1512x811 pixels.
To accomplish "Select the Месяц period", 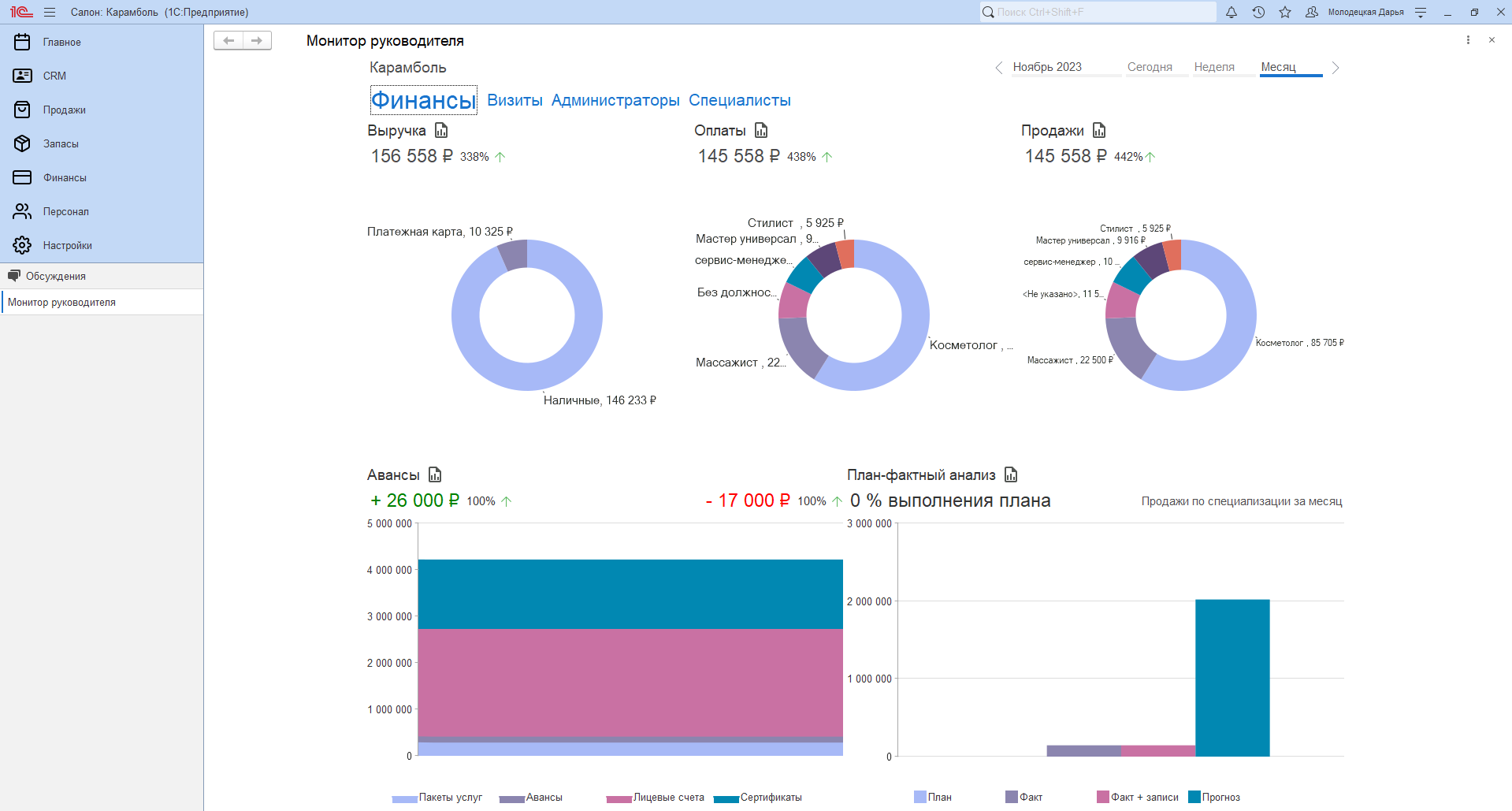I will 1278,68.
